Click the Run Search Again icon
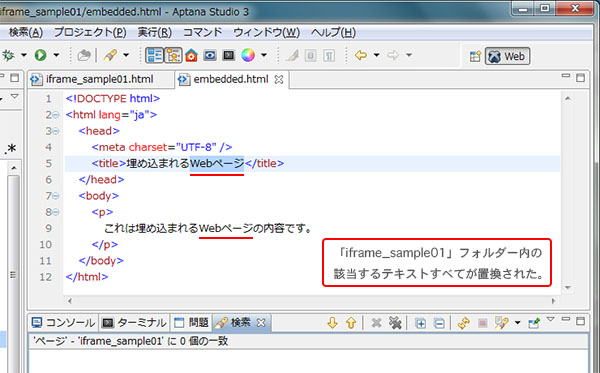Screen dimensions: 600x373 (464, 323)
